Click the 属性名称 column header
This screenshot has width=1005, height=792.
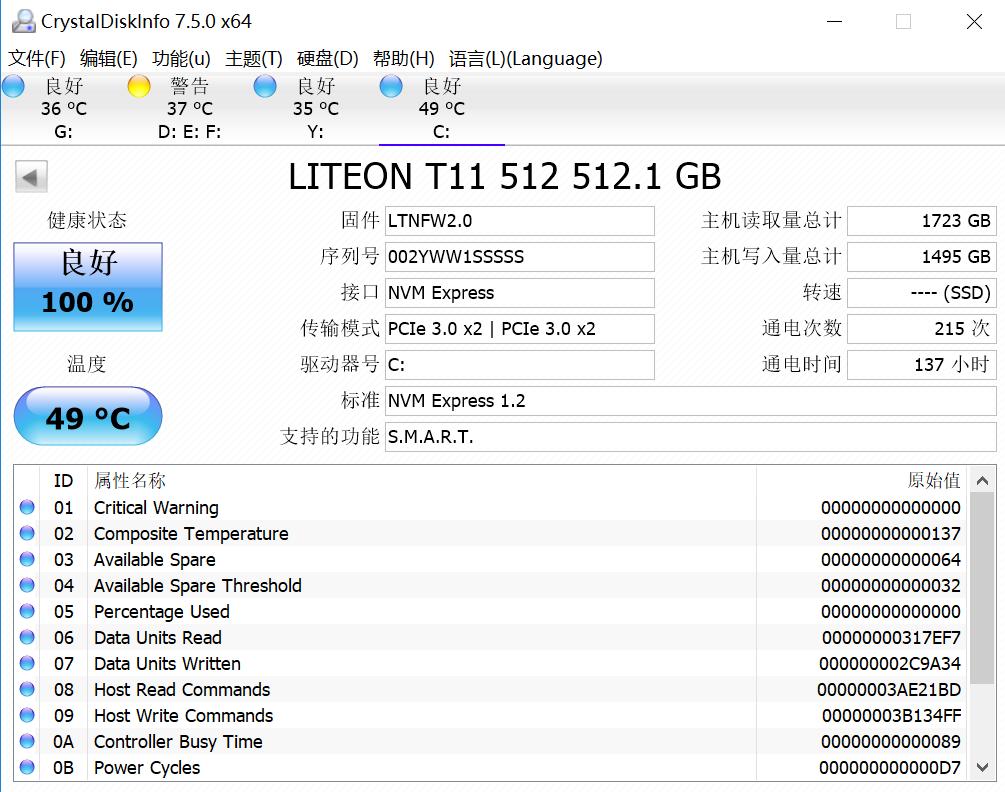[x=130, y=481]
